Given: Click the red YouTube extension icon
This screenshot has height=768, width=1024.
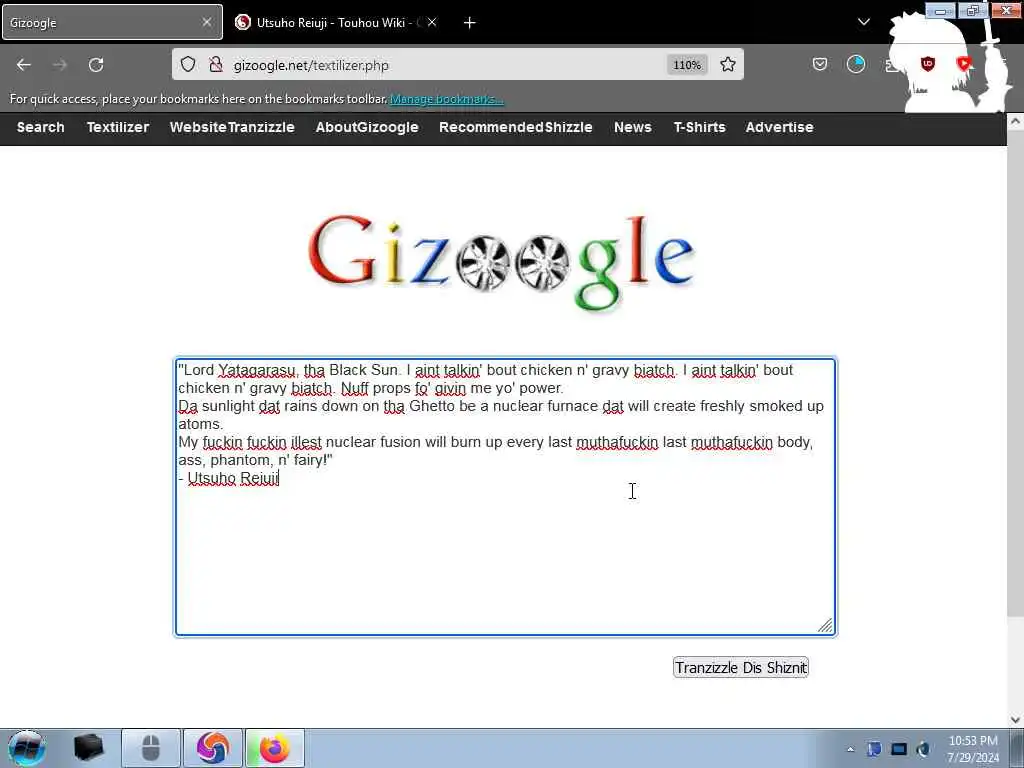Looking at the screenshot, I should [963, 64].
